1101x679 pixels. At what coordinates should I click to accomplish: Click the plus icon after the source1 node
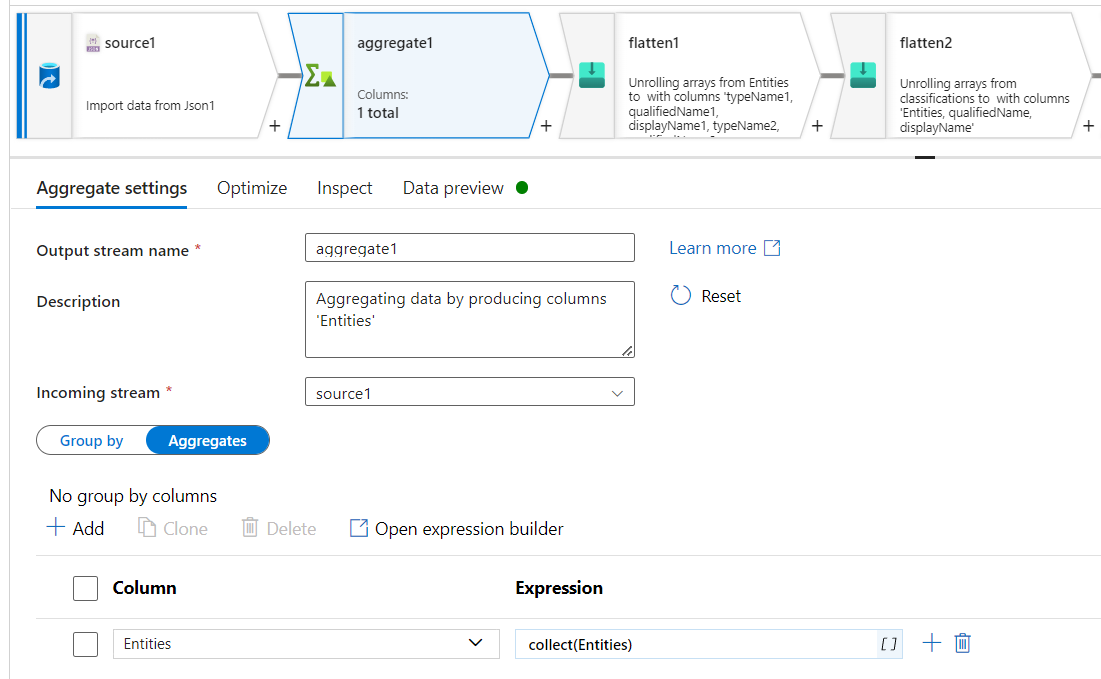pos(274,126)
